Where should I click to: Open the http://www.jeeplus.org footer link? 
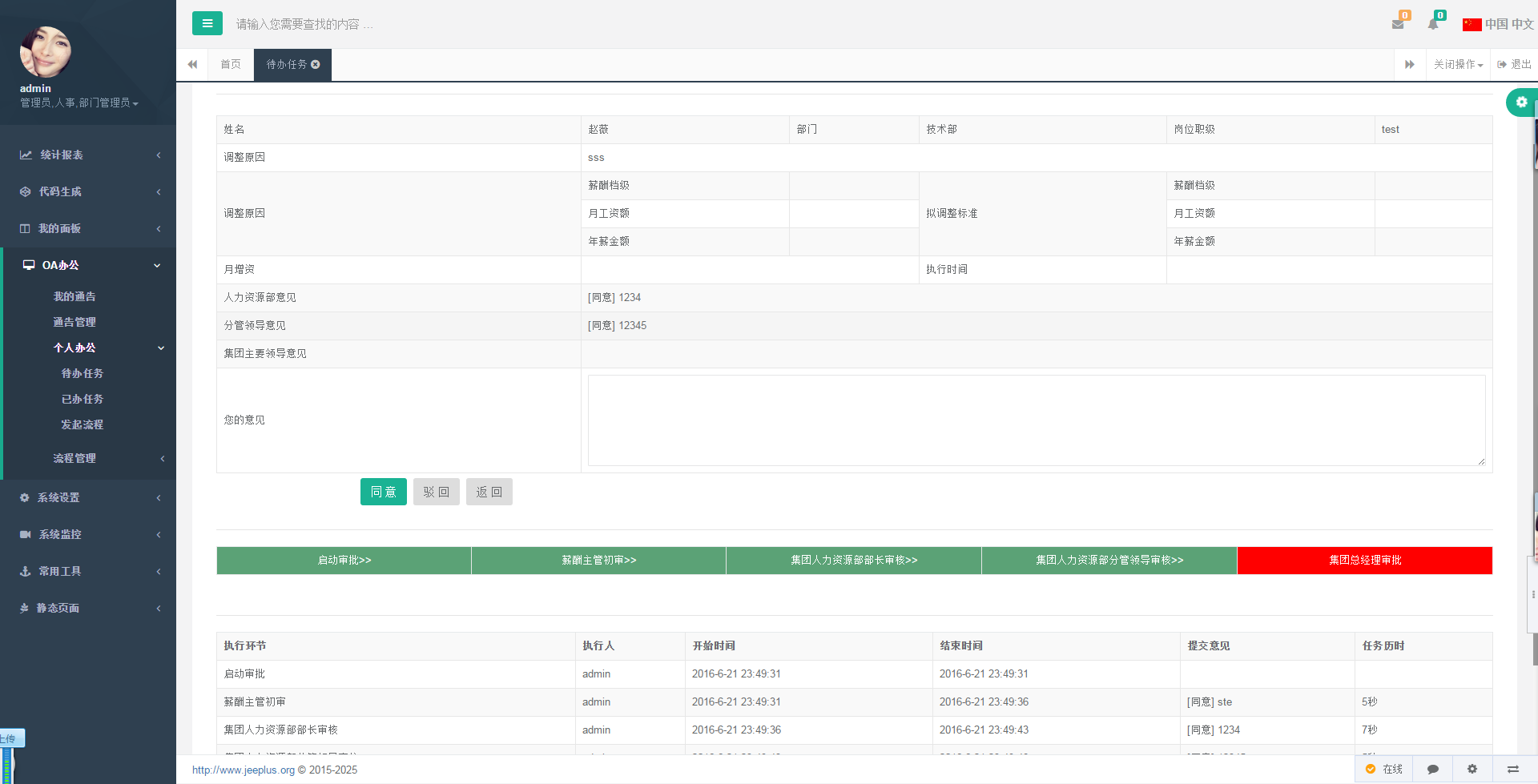click(x=244, y=770)
